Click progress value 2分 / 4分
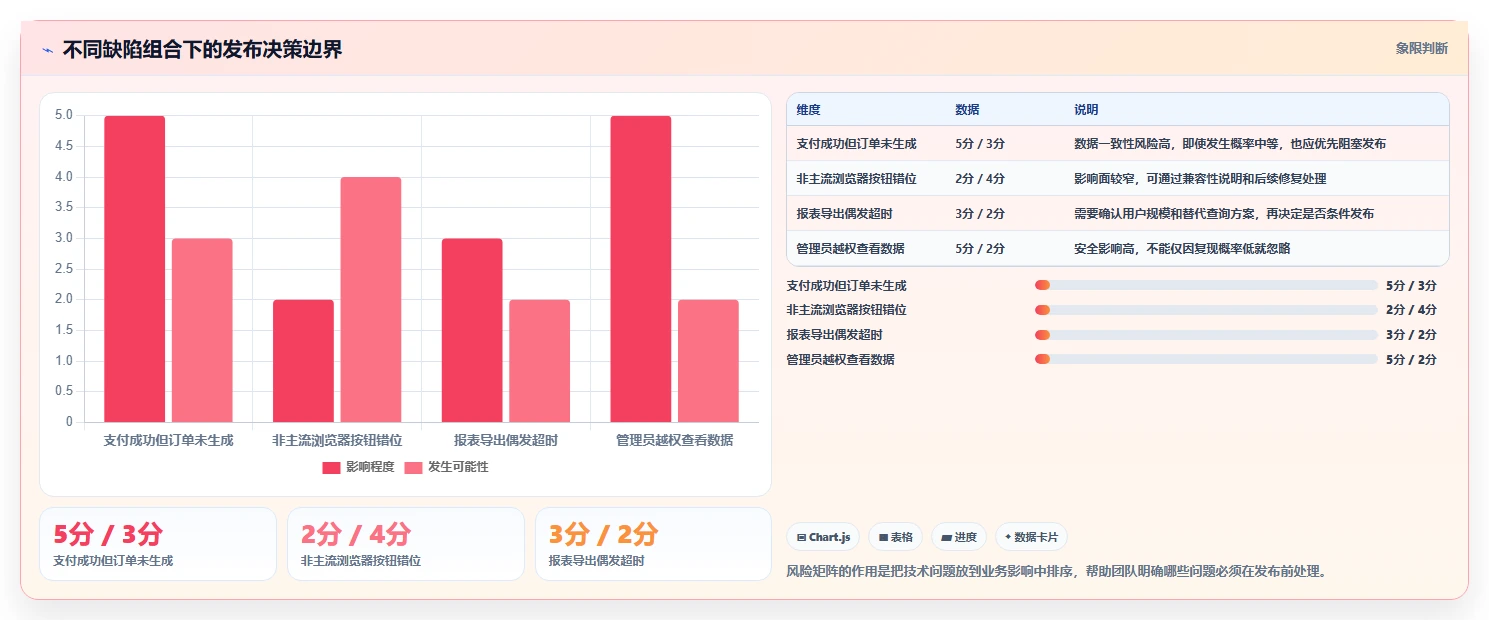The image size is (1489, 620). click(x=1411, y=310)
